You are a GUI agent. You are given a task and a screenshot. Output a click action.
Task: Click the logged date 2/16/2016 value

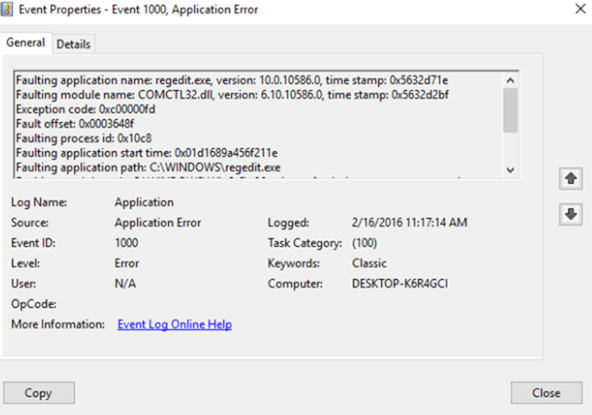[409, 222]
